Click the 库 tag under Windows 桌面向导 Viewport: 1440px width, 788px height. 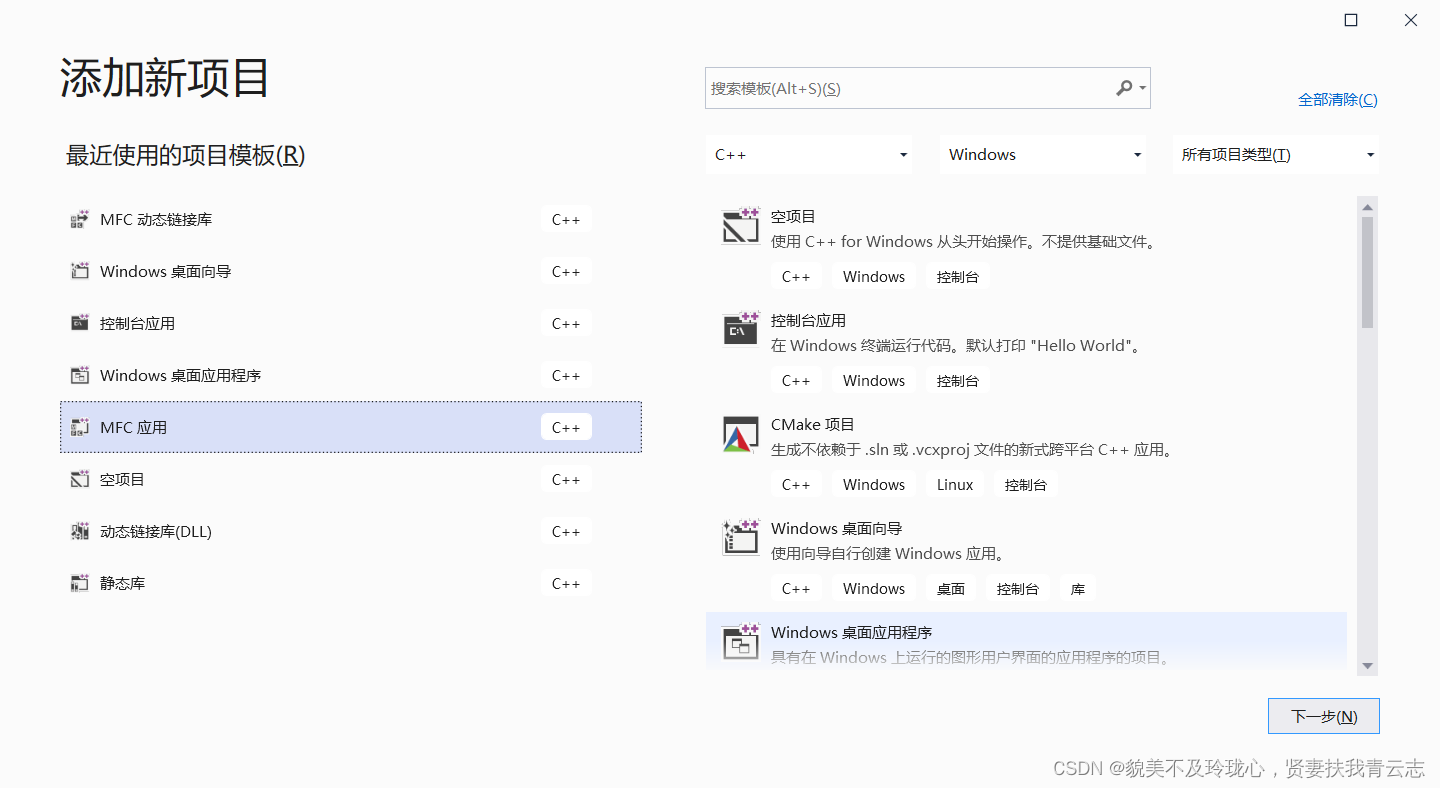pyautogui.click(x=1078, y=588)
